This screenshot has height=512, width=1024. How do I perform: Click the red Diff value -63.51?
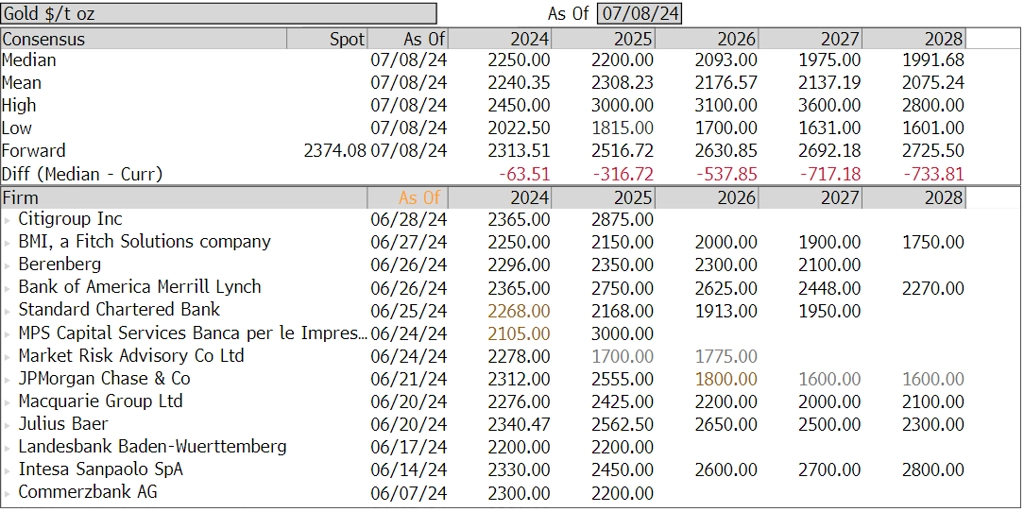point(524,174)
